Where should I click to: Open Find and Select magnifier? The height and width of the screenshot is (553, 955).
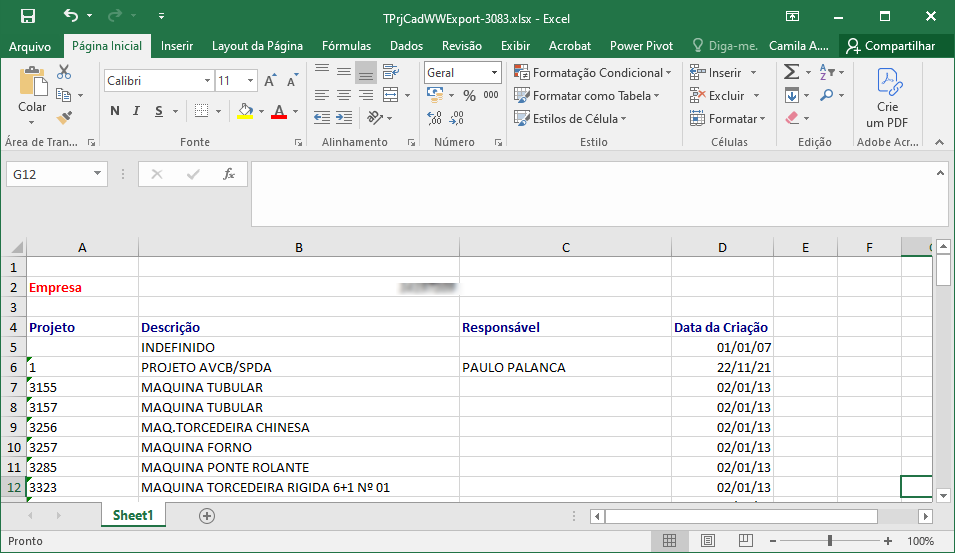[826, 95]
